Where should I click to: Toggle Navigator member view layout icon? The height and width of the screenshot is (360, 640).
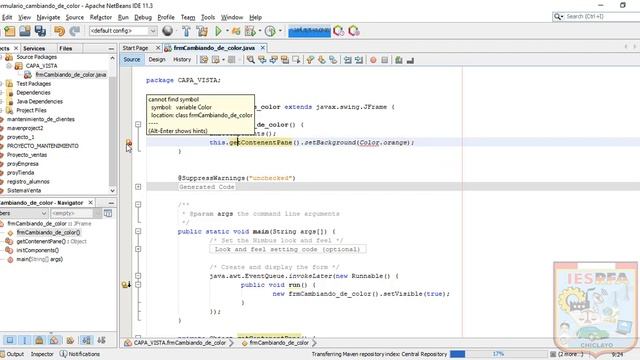(108, 213)
